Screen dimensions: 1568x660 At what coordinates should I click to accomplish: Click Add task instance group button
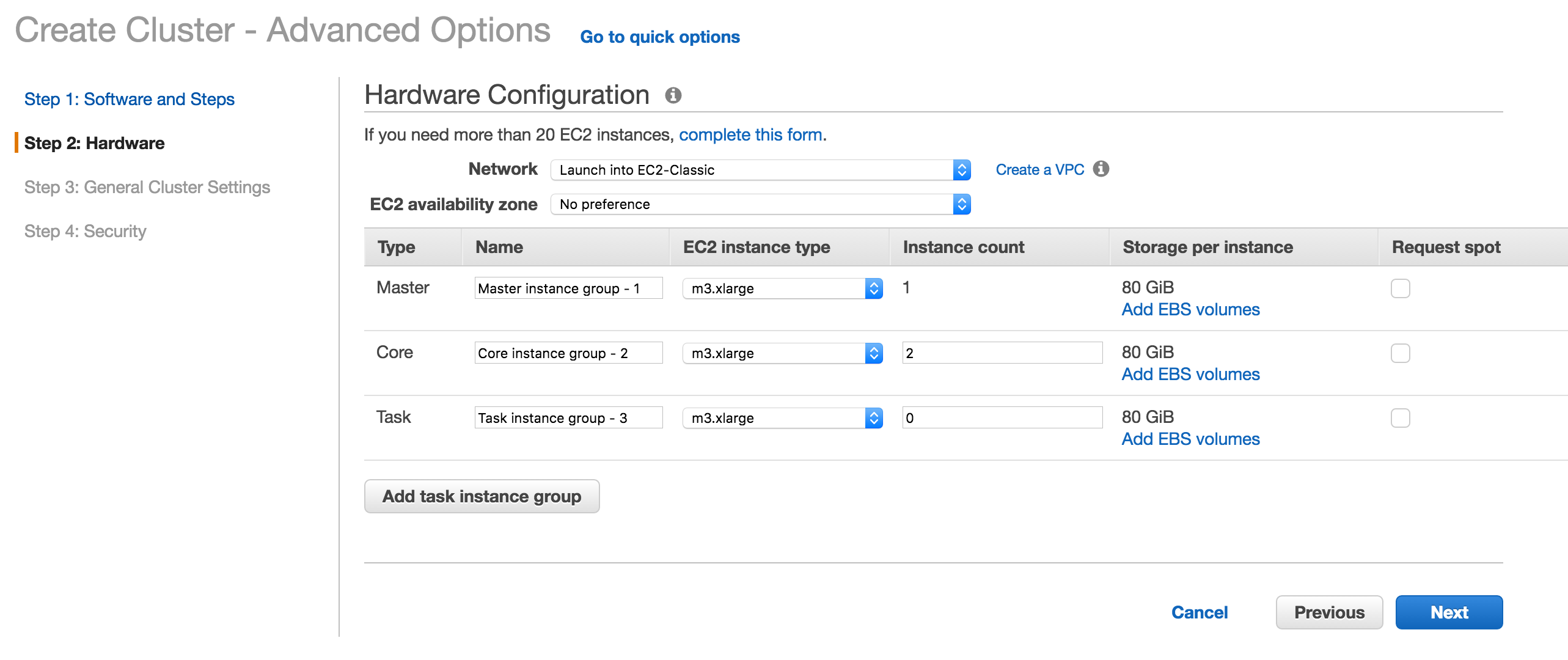(x=482, y=496)
